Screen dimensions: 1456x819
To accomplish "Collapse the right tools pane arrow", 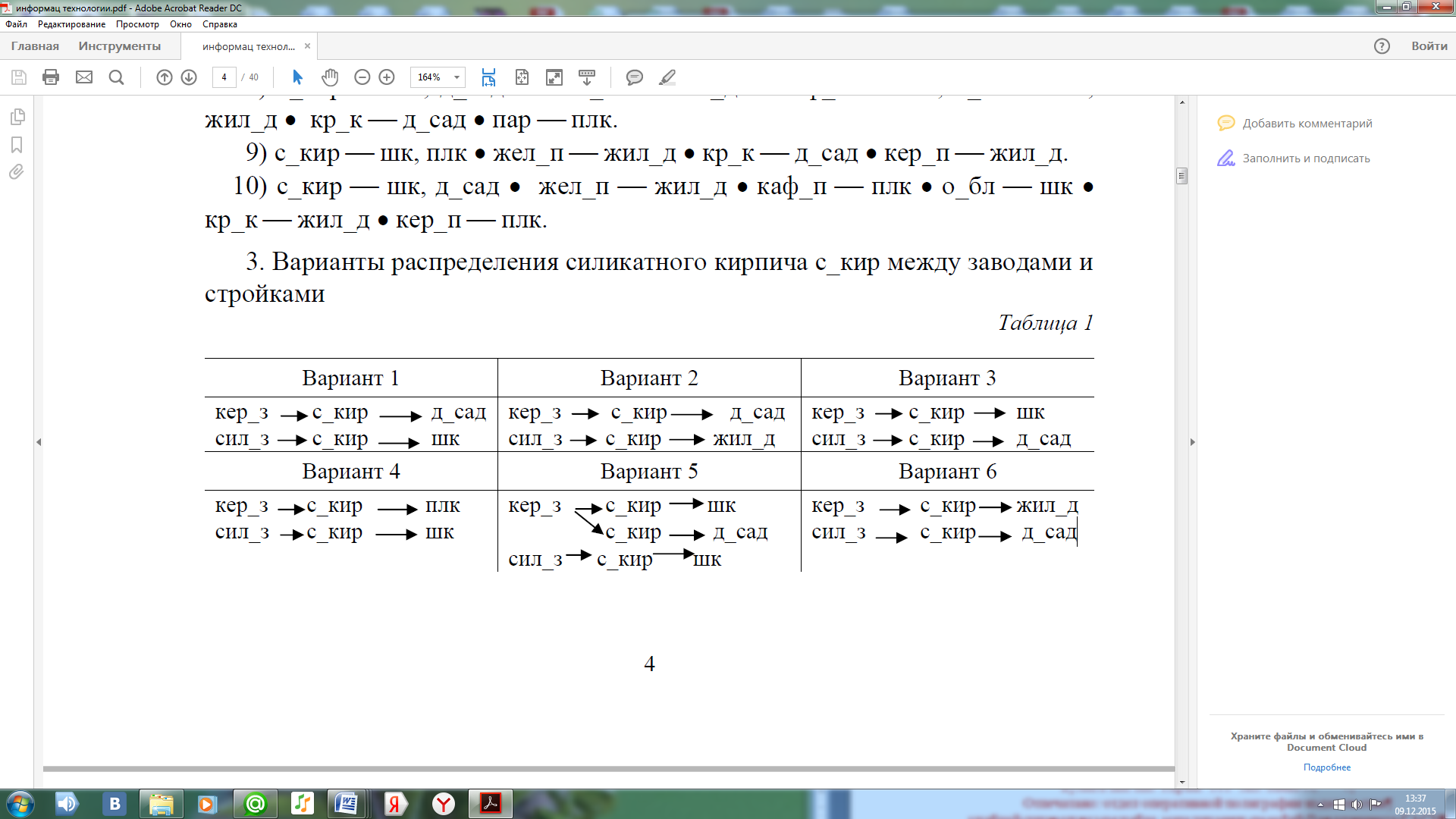I will pos(1192,442).
